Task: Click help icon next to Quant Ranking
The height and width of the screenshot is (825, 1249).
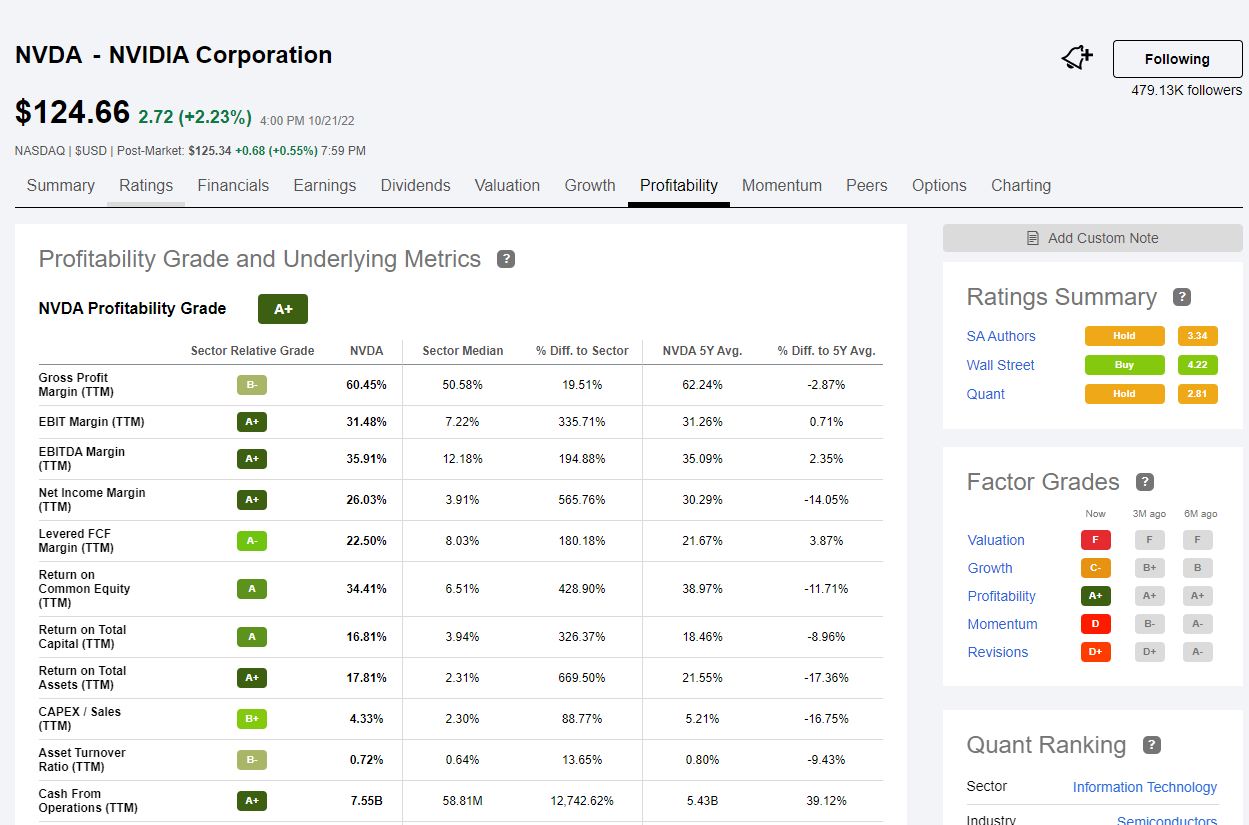Action: (1152, 745)
